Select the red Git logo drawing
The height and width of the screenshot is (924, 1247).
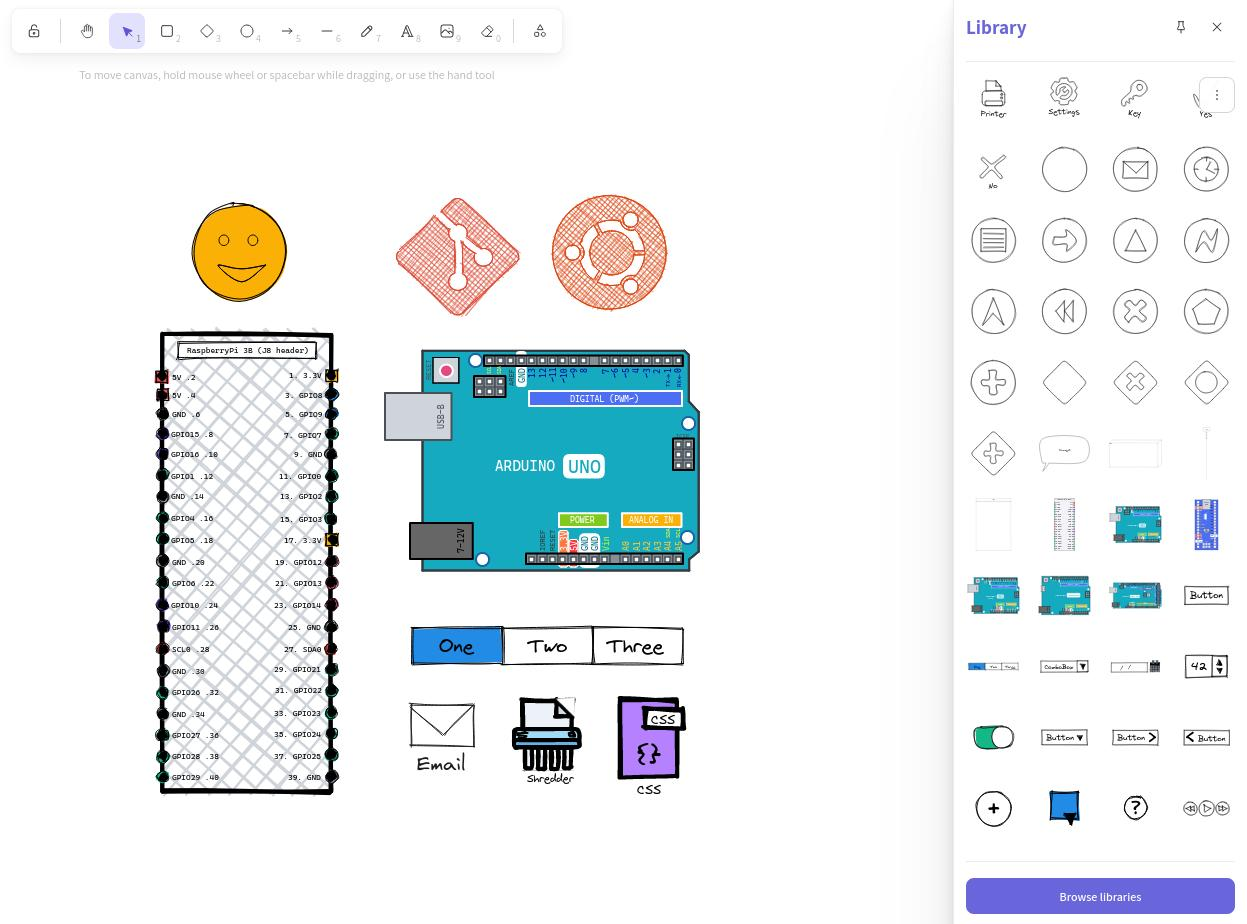coord(458,256)
